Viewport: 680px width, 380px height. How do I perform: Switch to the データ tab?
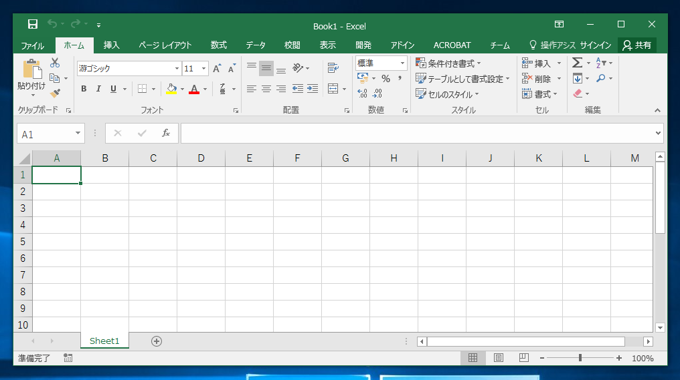[255, 45]
